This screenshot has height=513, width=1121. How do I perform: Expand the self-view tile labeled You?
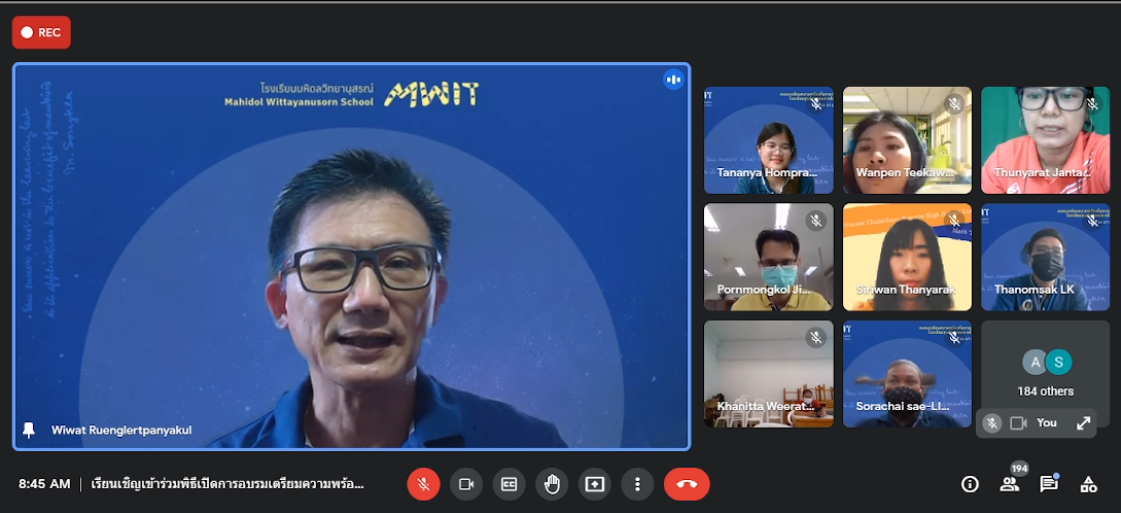tap(1083, 423)
